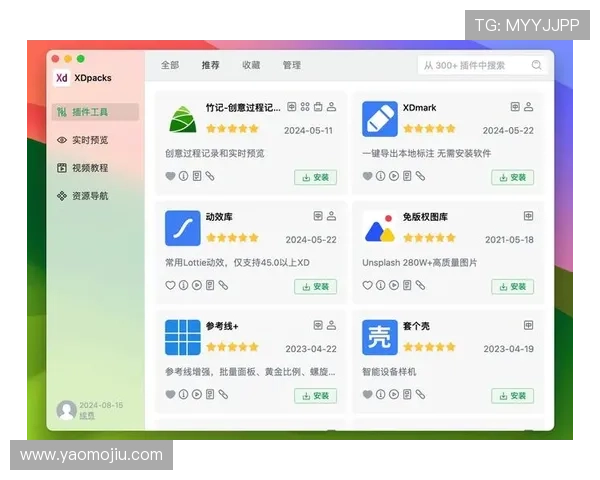This screenshot has height=480, width=600.
Task: Install the 套个壳 plugin
Action: click(x=513, y=396)
